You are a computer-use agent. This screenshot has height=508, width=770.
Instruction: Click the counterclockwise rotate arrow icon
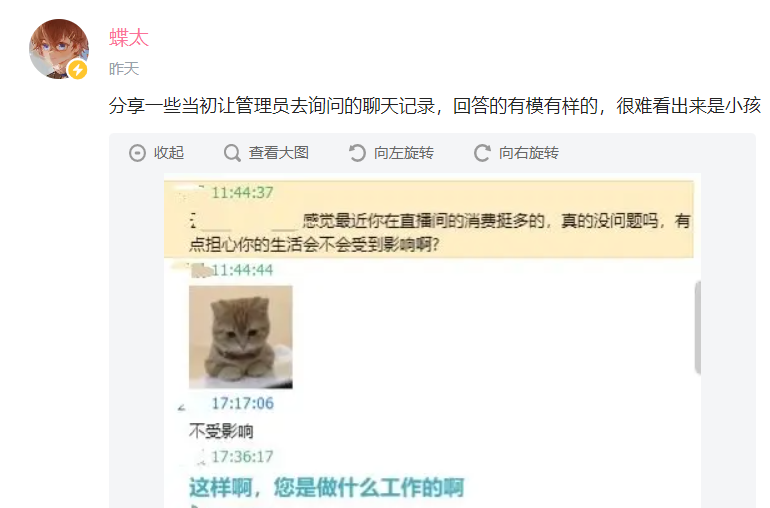[357, 153]
